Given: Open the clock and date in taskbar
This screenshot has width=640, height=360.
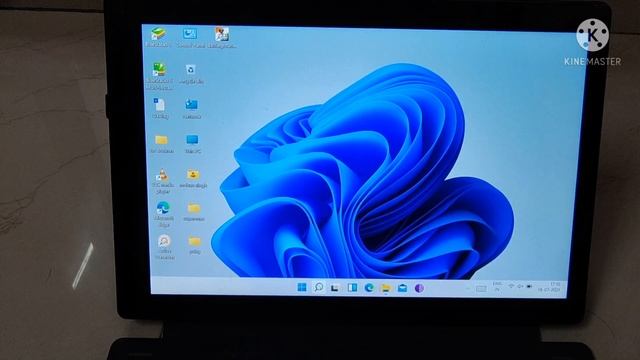Looking at the screenshot, I should coord(549,287).
